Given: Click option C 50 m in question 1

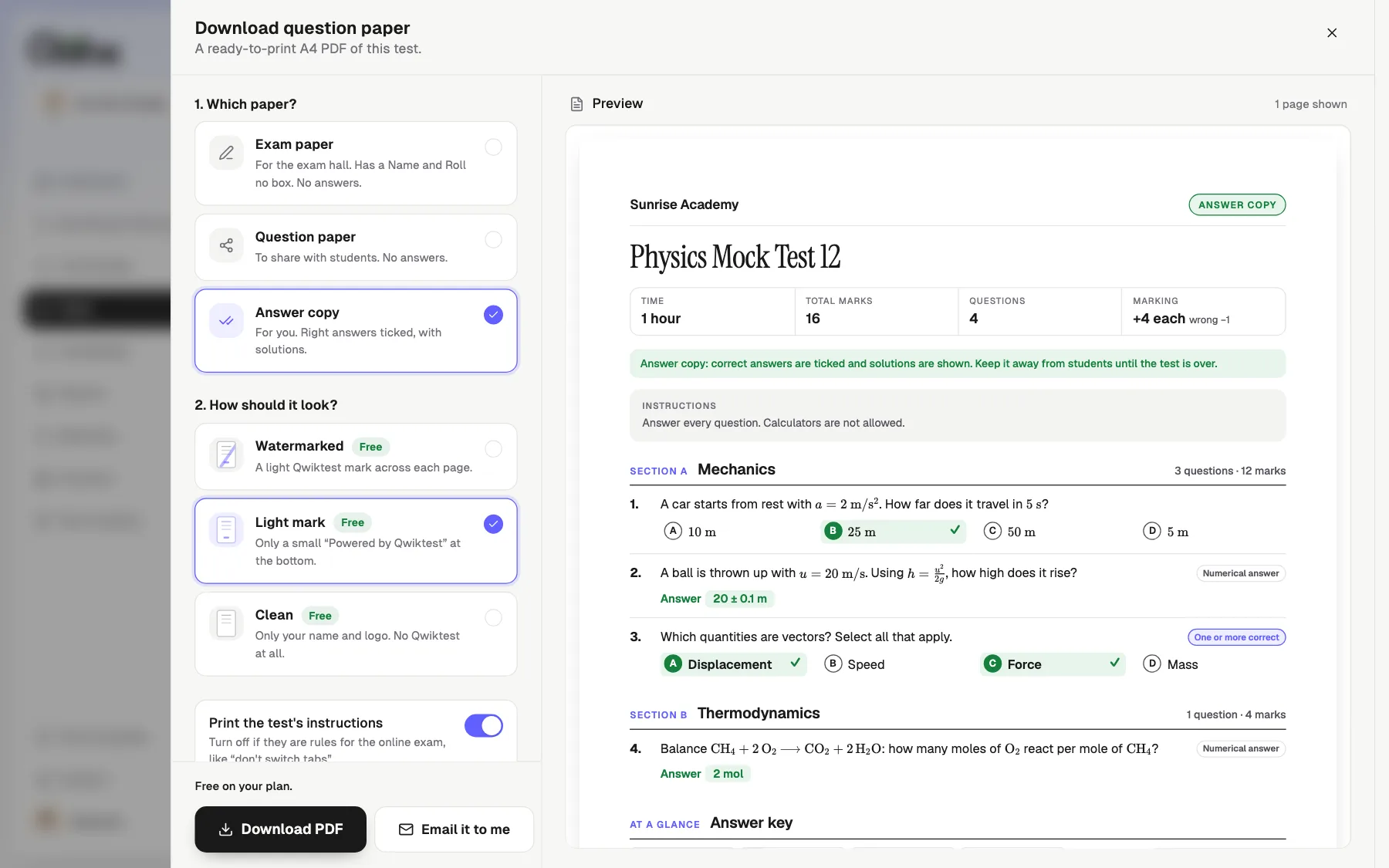Looking at the screenshot, I should (x=1010, y=532).
